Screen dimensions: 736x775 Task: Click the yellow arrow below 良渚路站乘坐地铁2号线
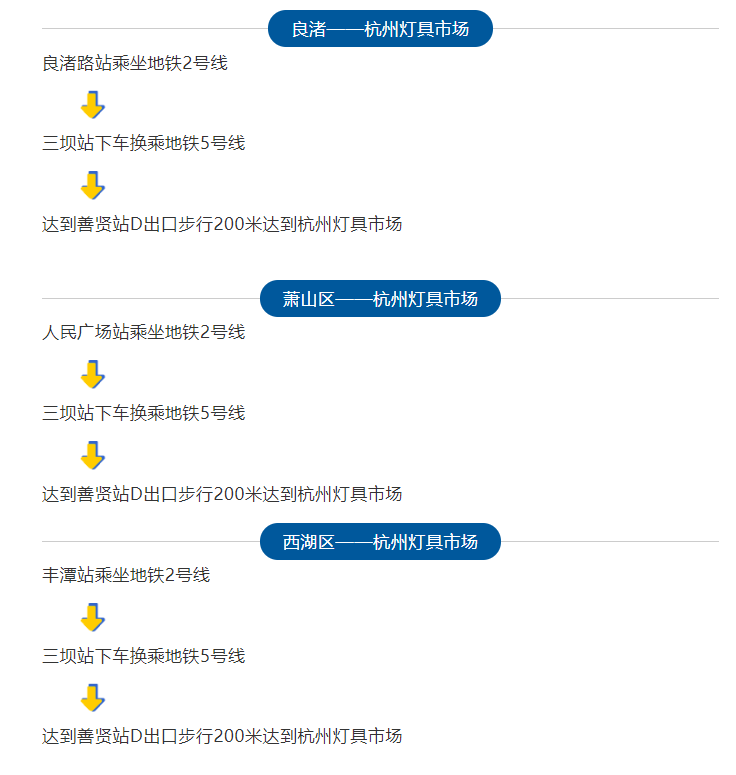(93, 105)
